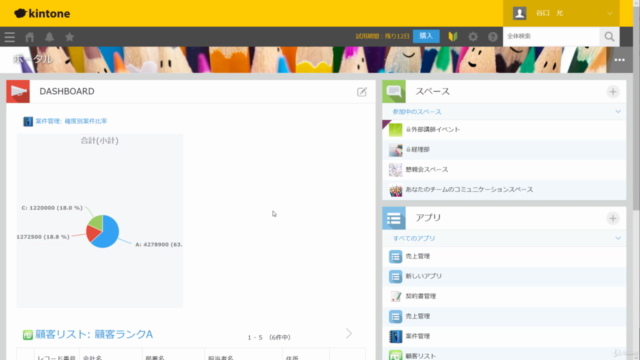Image resolution: width=640 pixels, height=360 pixels.
Task: Click the 契約書管理 app icon
Action: pyautogui.click(x=395, y=297)
